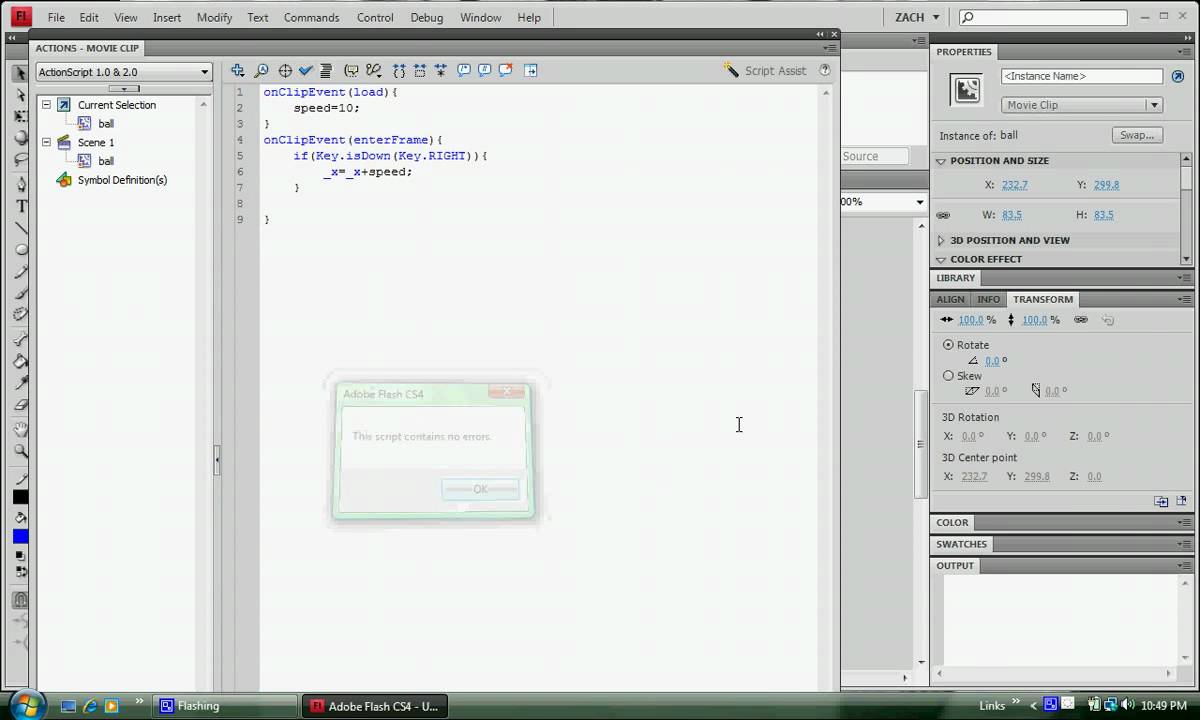Switch to the ALIGN tab
1200x720 pixels.
pyautogui.click(x=950, y=299)
